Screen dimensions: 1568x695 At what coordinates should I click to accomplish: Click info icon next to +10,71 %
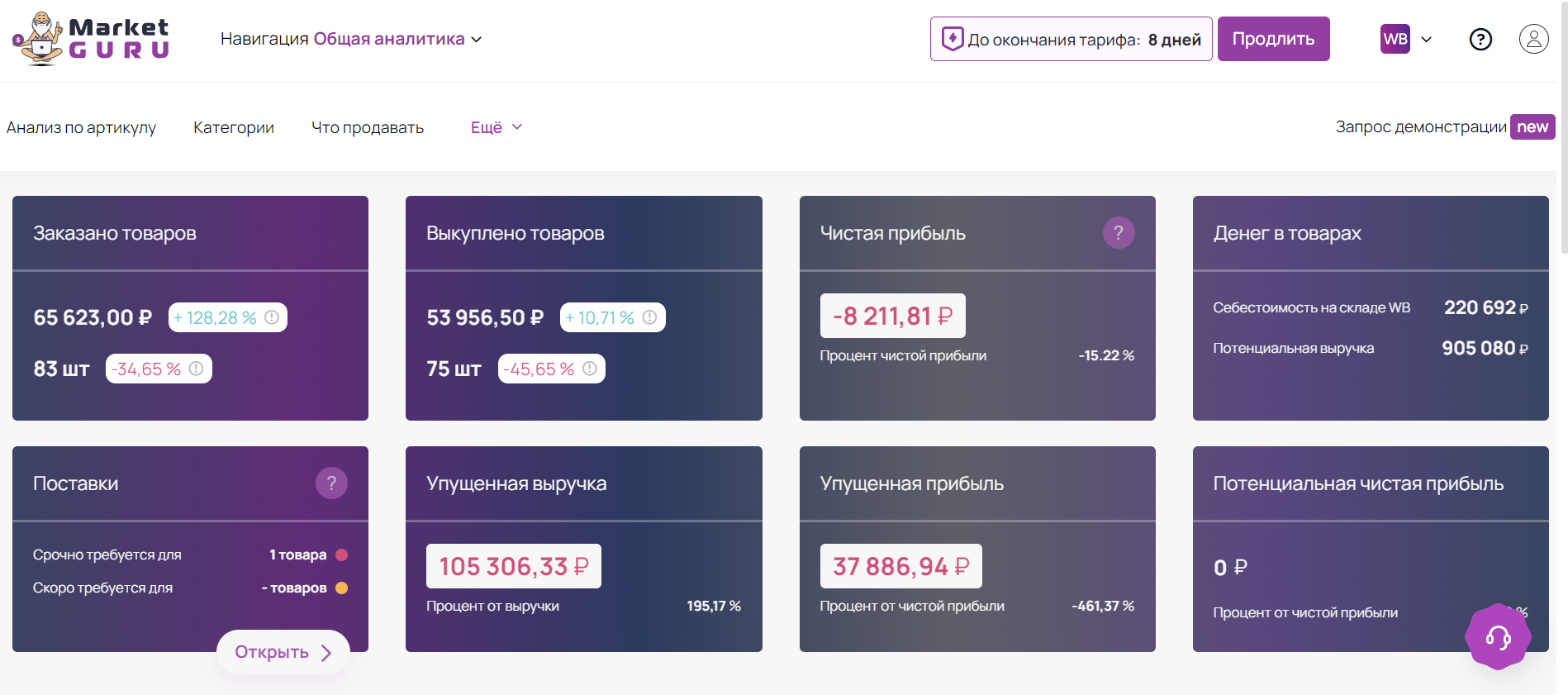coord(650,317)
